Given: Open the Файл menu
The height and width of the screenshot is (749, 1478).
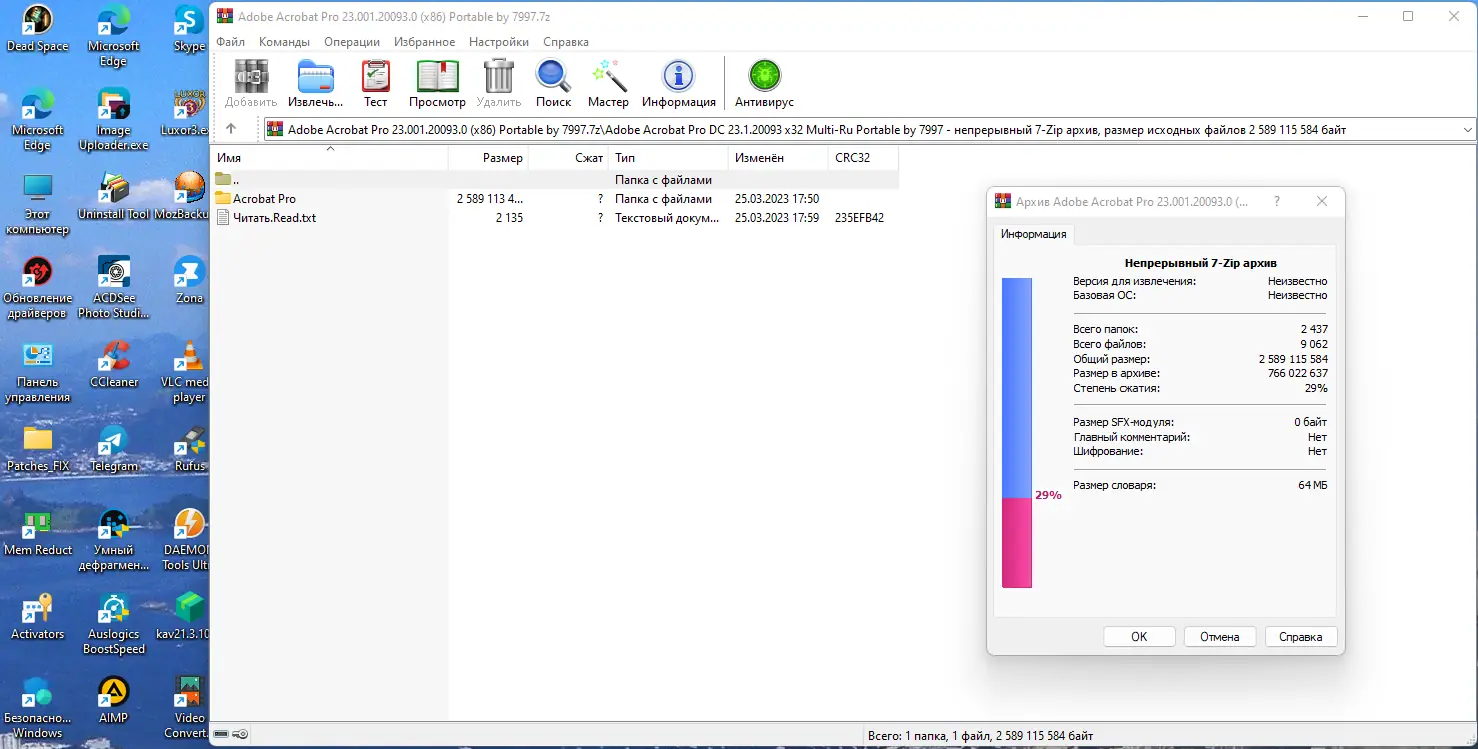Looking at the screenshot, I should tap(230, 42).
